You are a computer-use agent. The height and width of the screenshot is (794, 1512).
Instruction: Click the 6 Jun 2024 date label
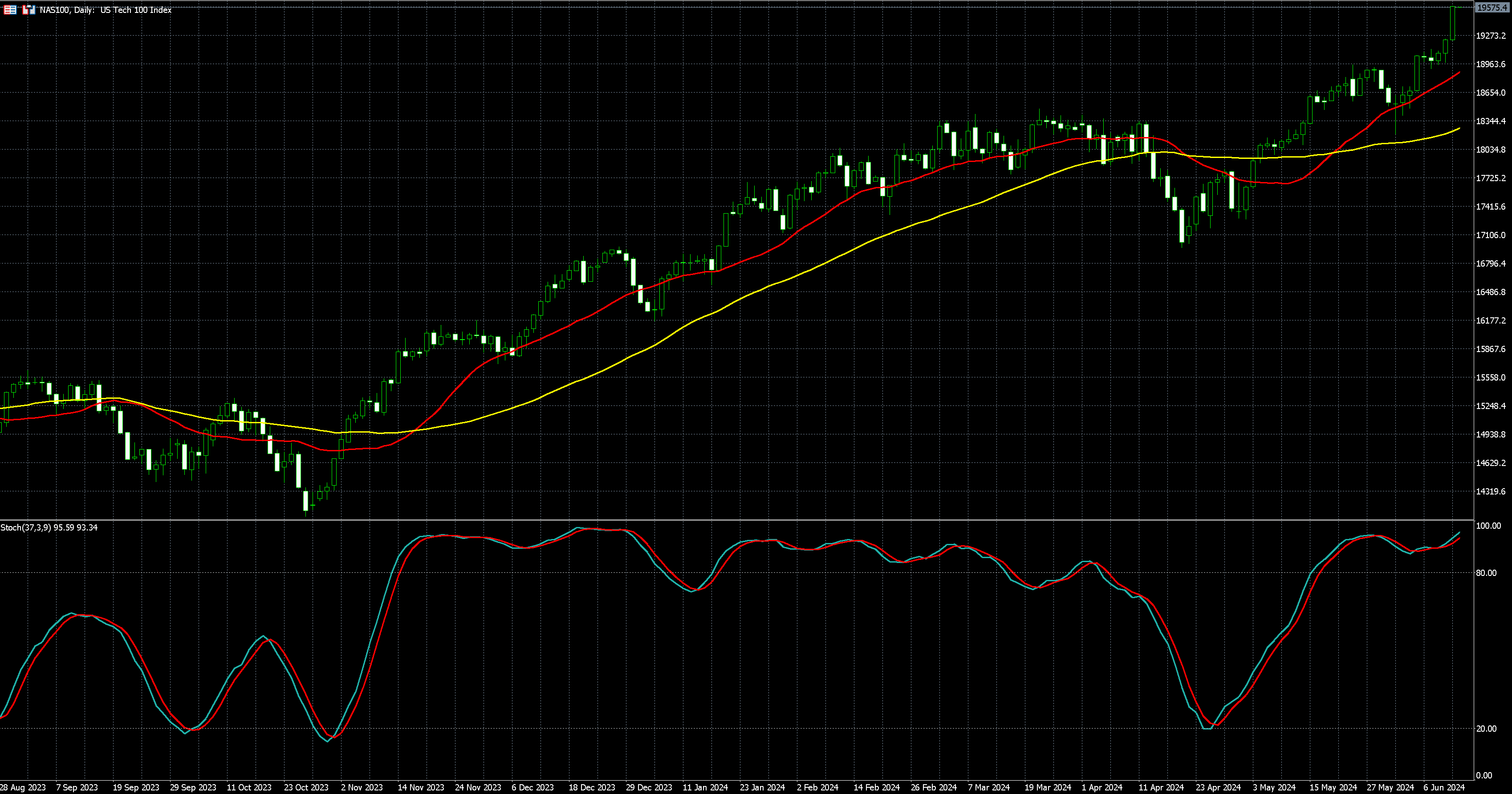(x=1443, y=787)
